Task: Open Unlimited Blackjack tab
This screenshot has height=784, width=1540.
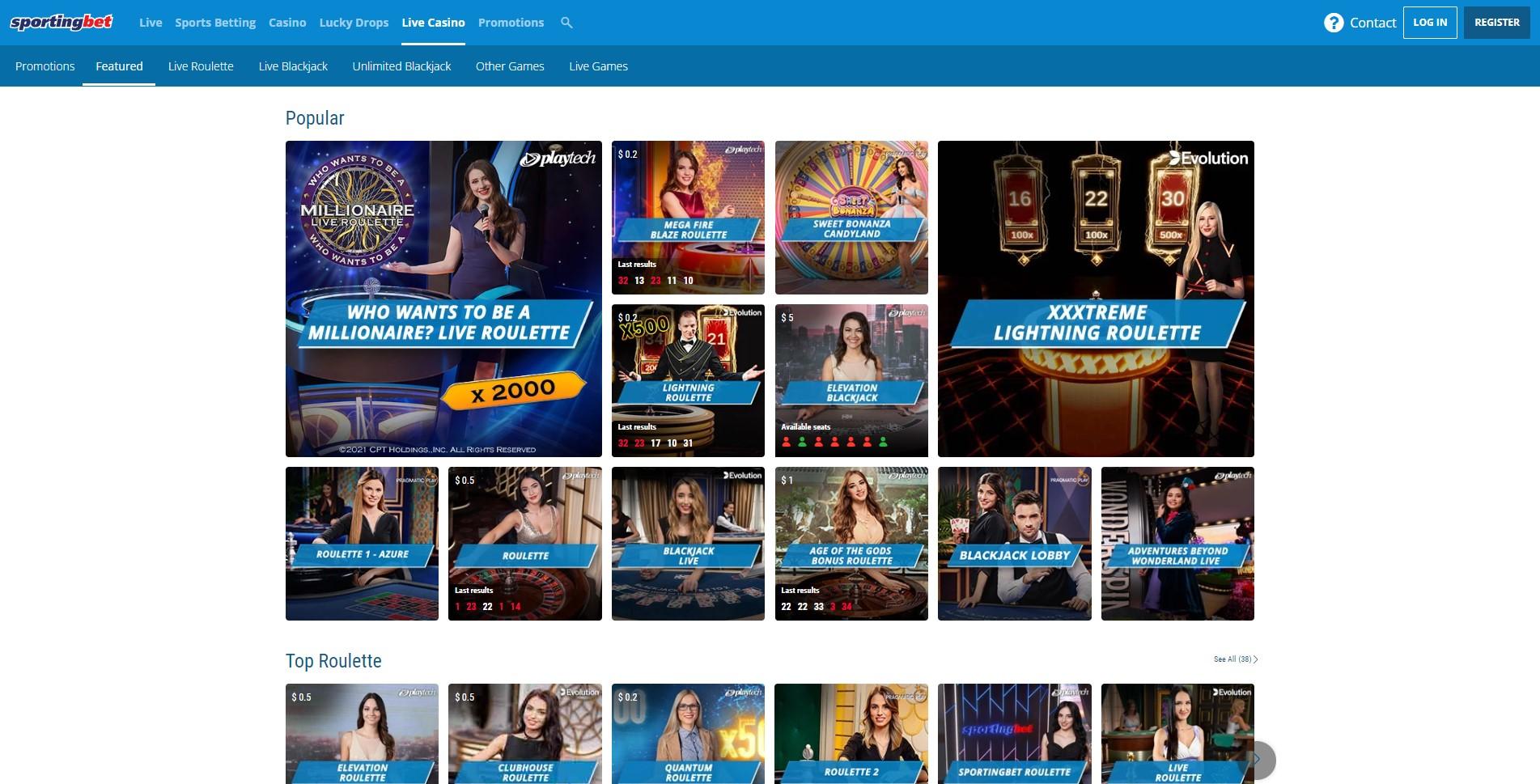Action: point(401,66)
